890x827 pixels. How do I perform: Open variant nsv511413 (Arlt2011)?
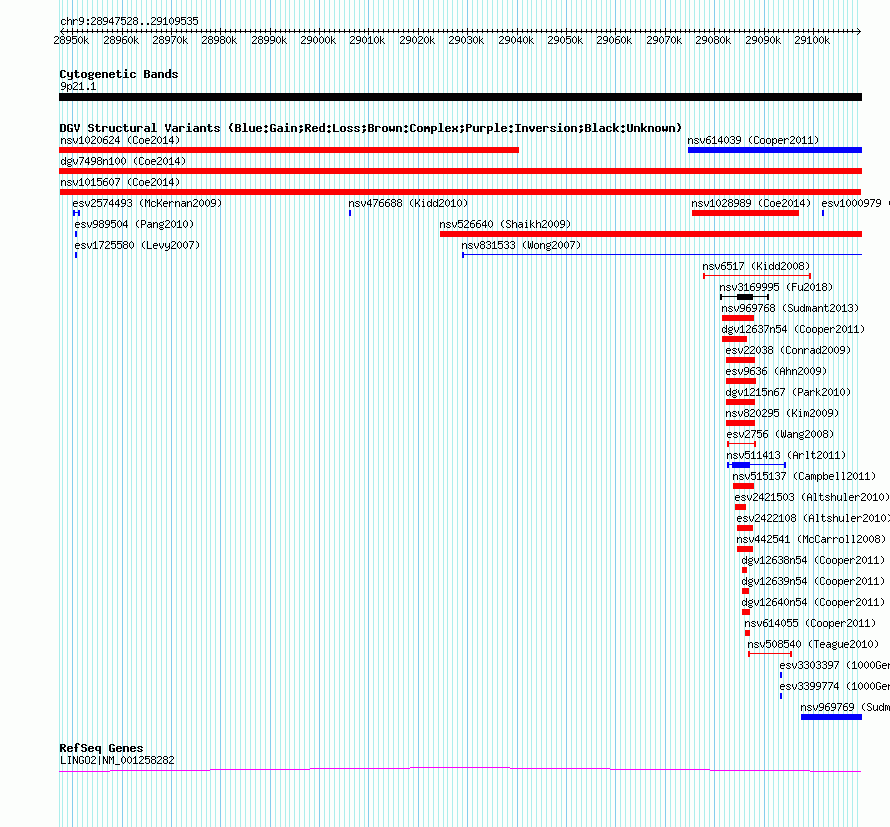click(x=786, y=455)
